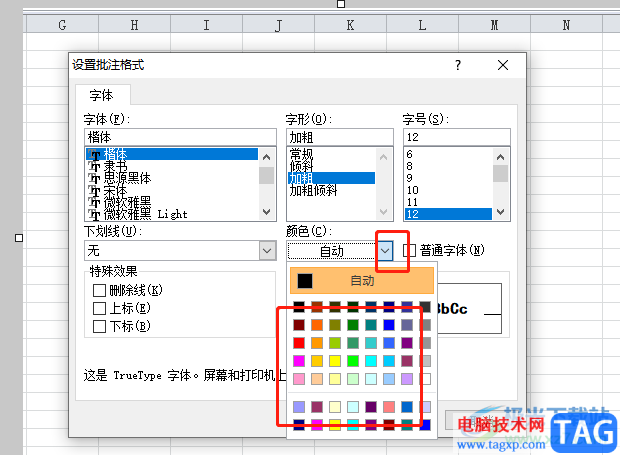The image size is (620, 455).
Task: Enable the 上标 superscript checkbox
Action: coord(99,308)
